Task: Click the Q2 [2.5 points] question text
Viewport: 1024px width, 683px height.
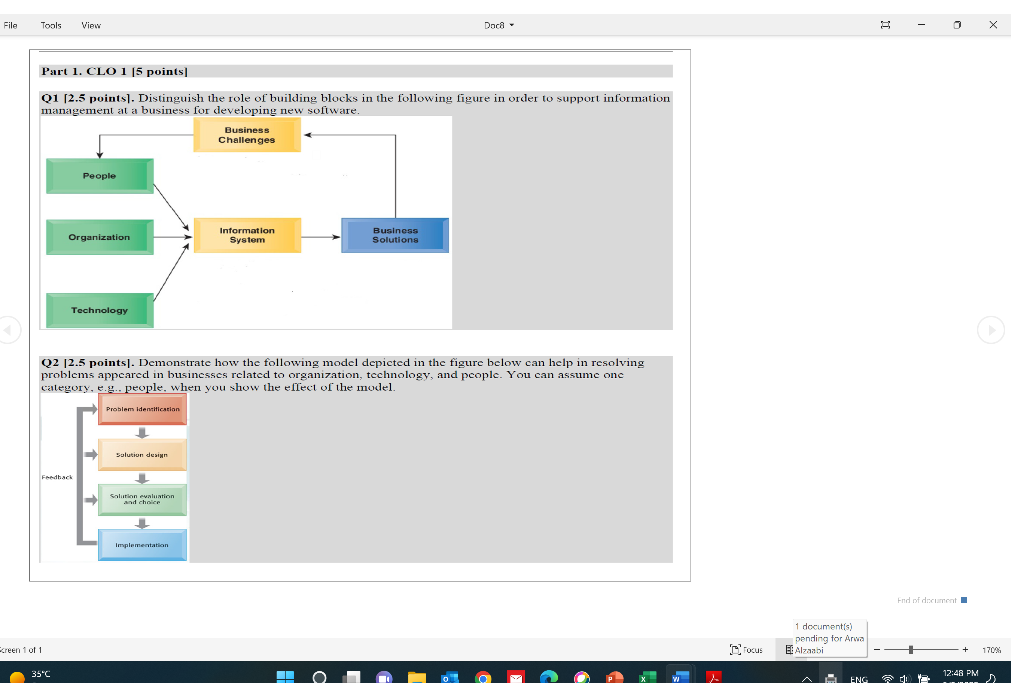Action: [x=342, y=375]
